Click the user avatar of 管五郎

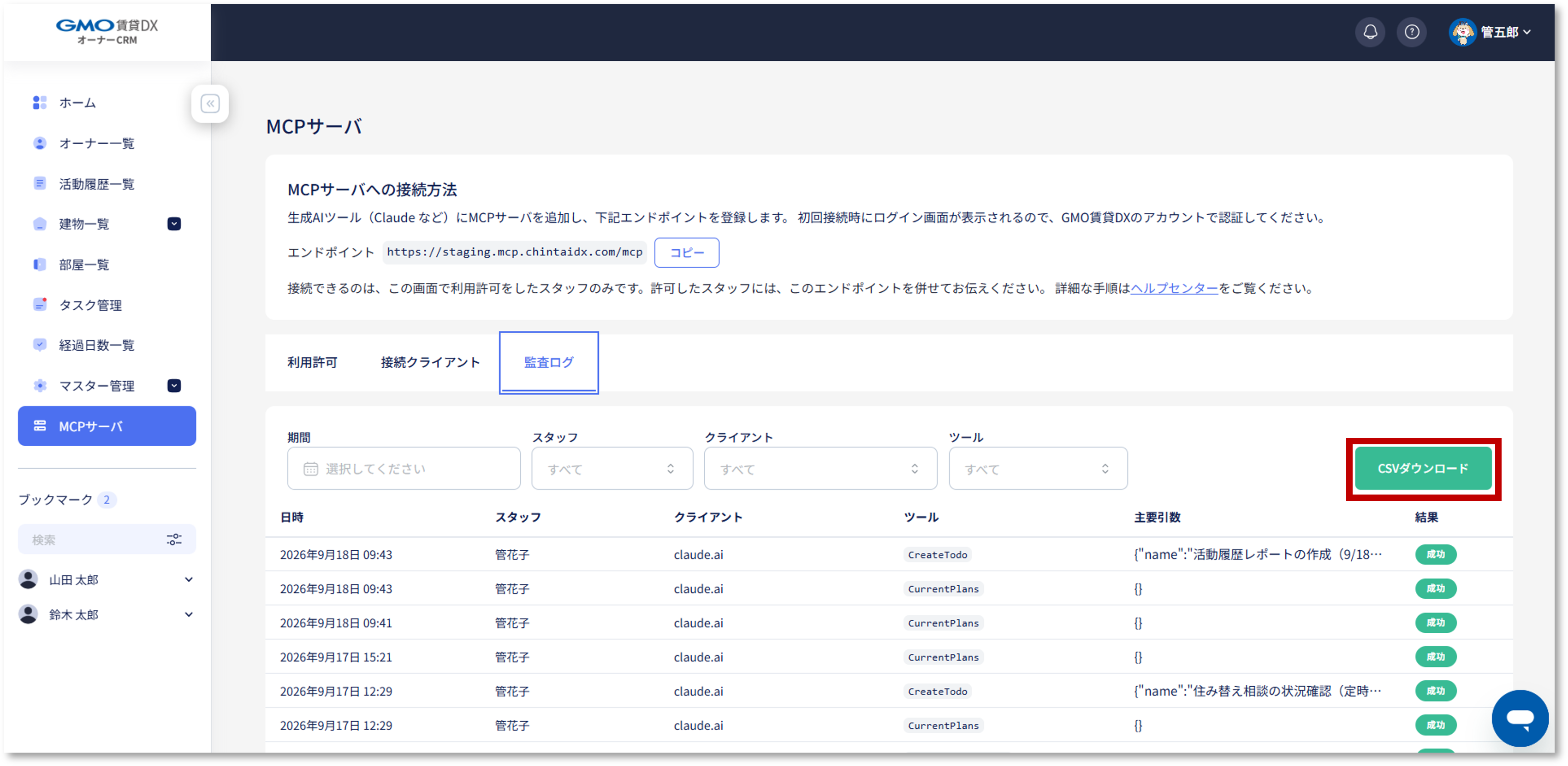pos(1462,32)
